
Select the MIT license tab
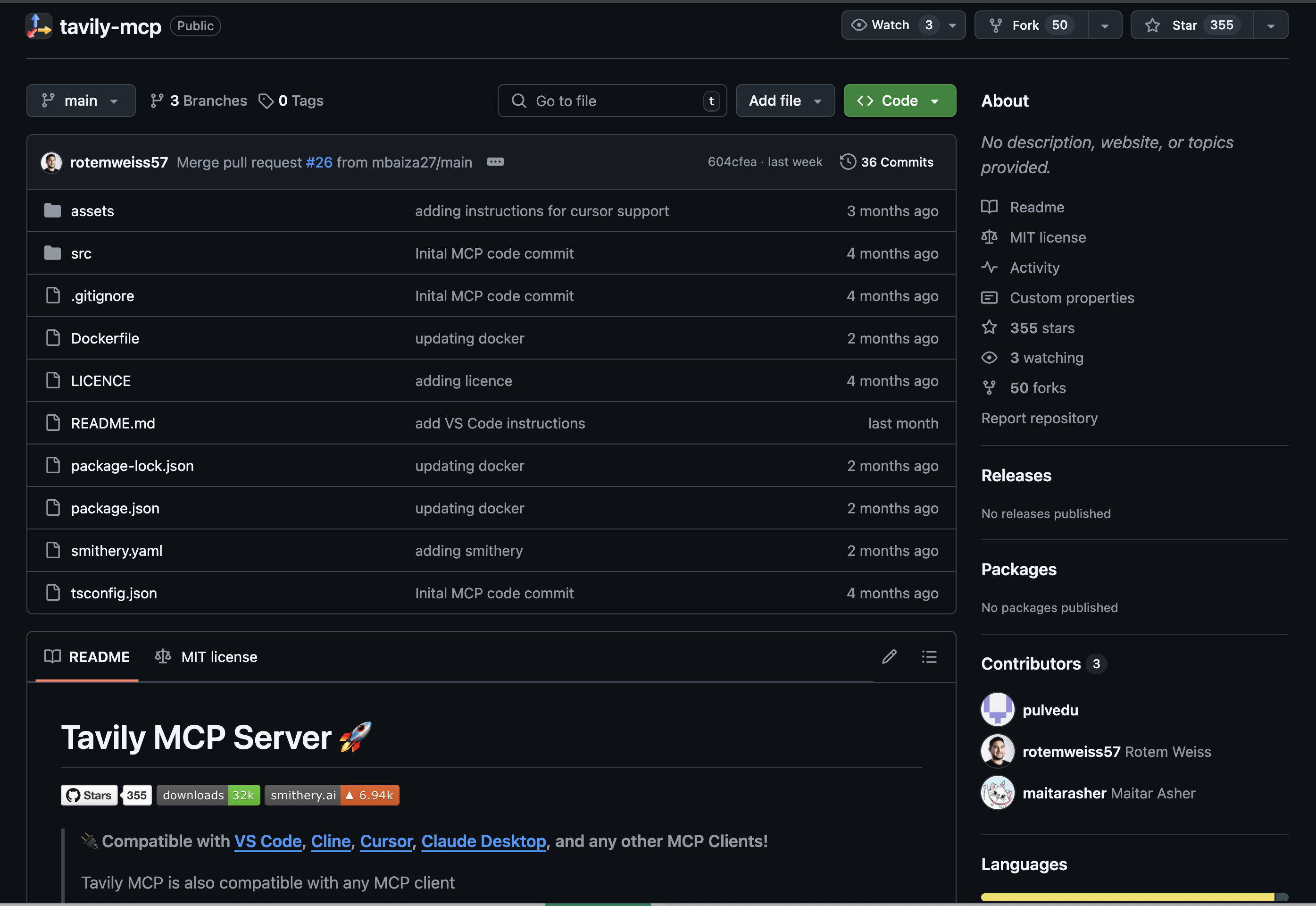tap(206, 657)
